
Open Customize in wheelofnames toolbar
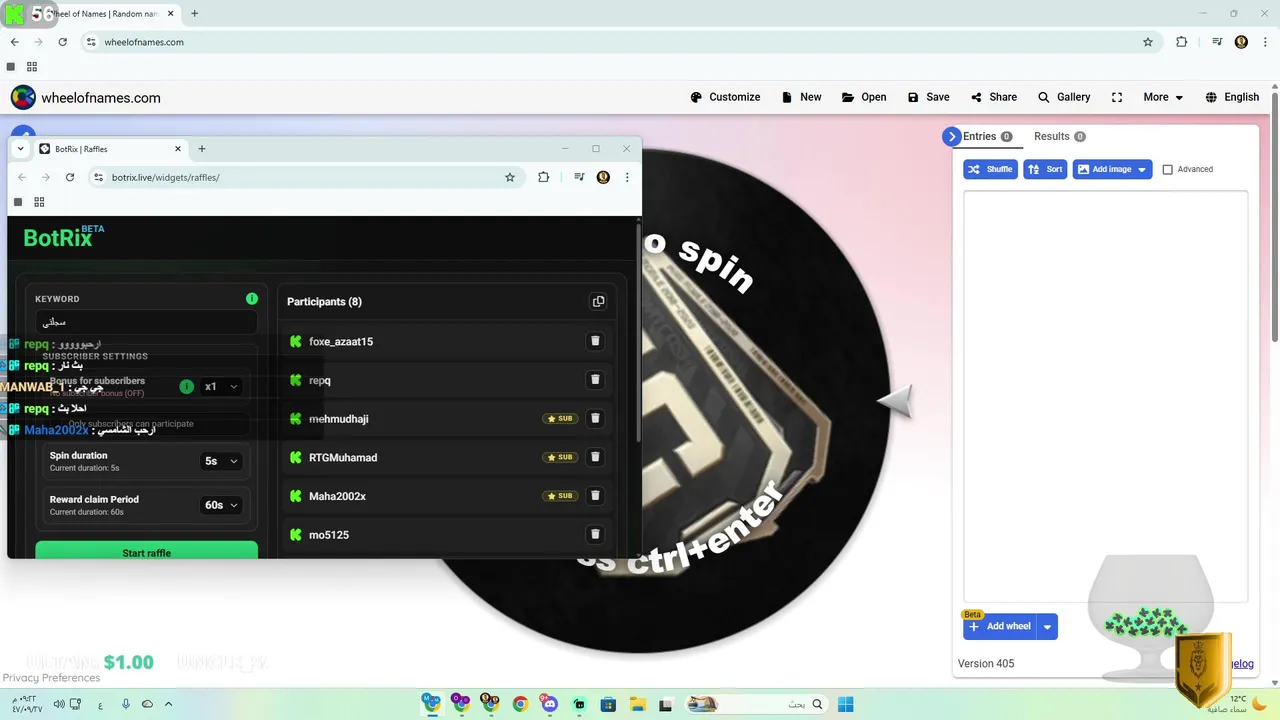point(725,97)
